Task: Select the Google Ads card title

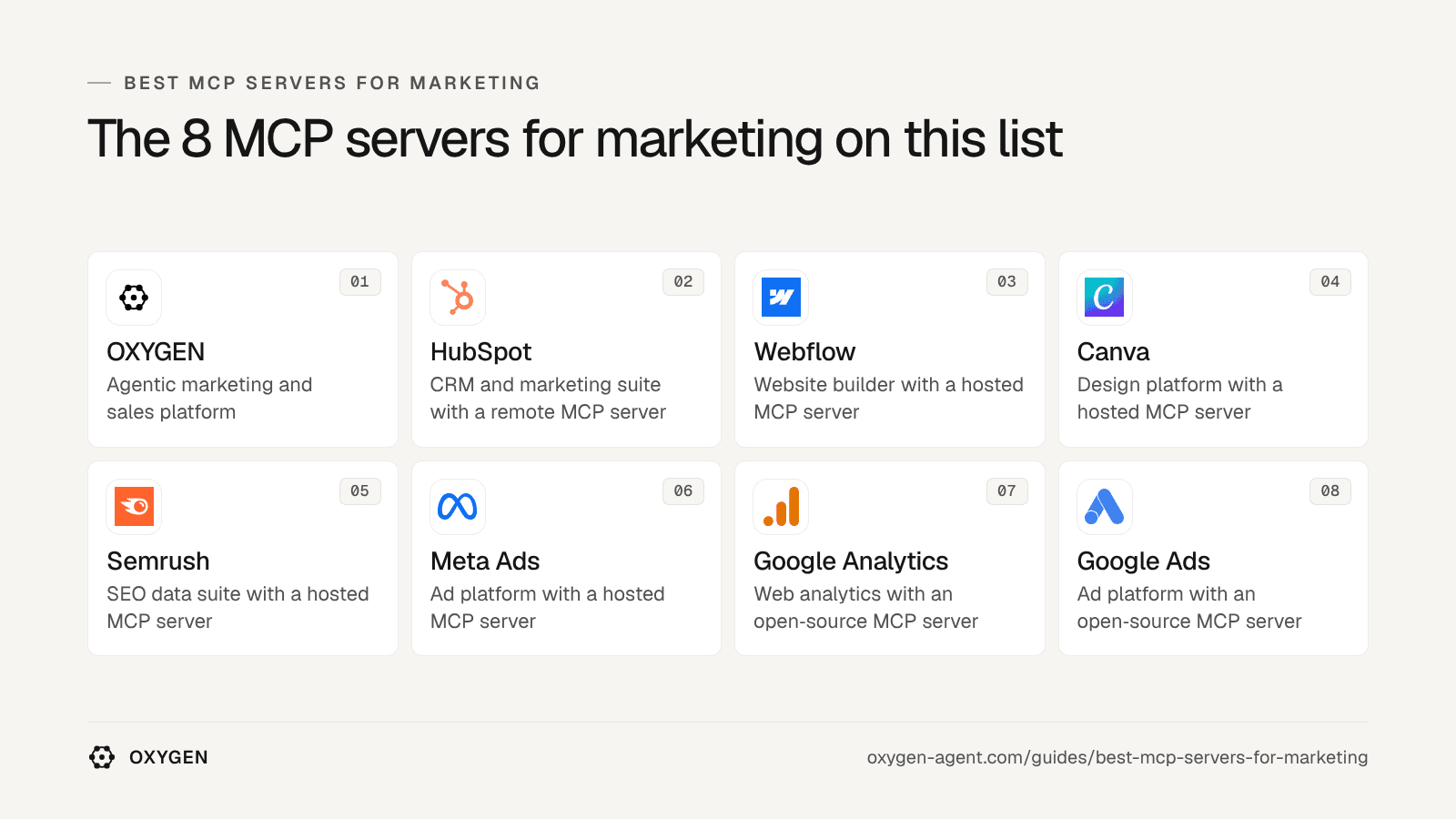Action: [1144, 561]
